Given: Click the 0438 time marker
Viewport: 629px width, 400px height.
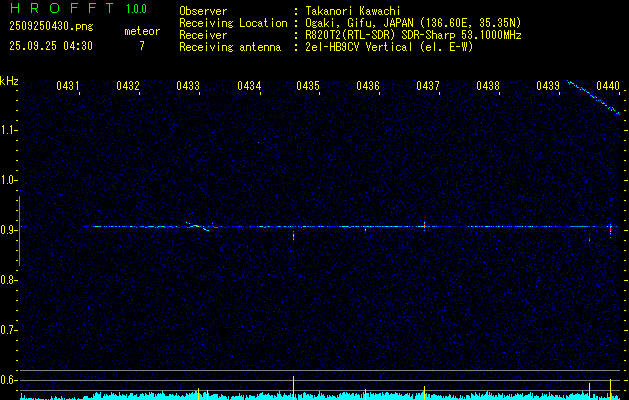Looking at the screenshot, I should tap(488, 85).
